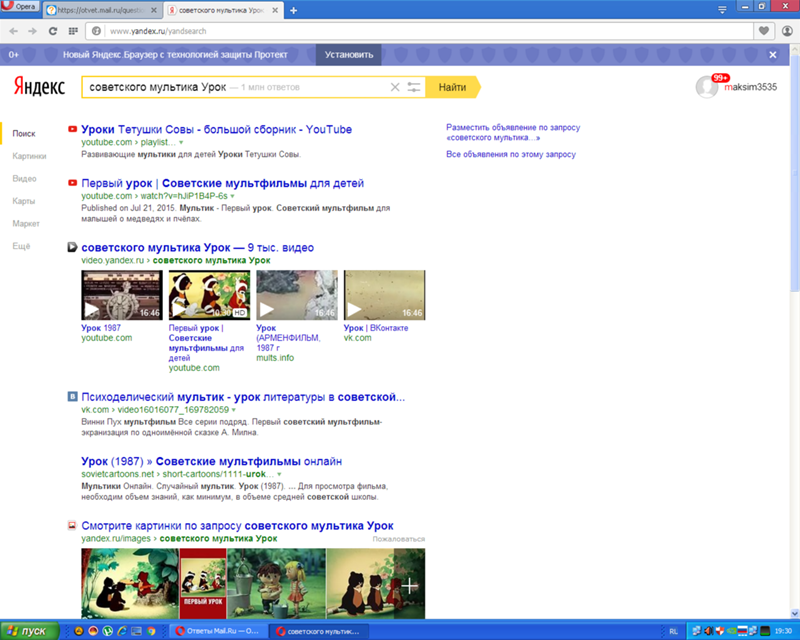The image size is (800, 640).
Task: Switch to Видео results
Action: pos(24,179)
